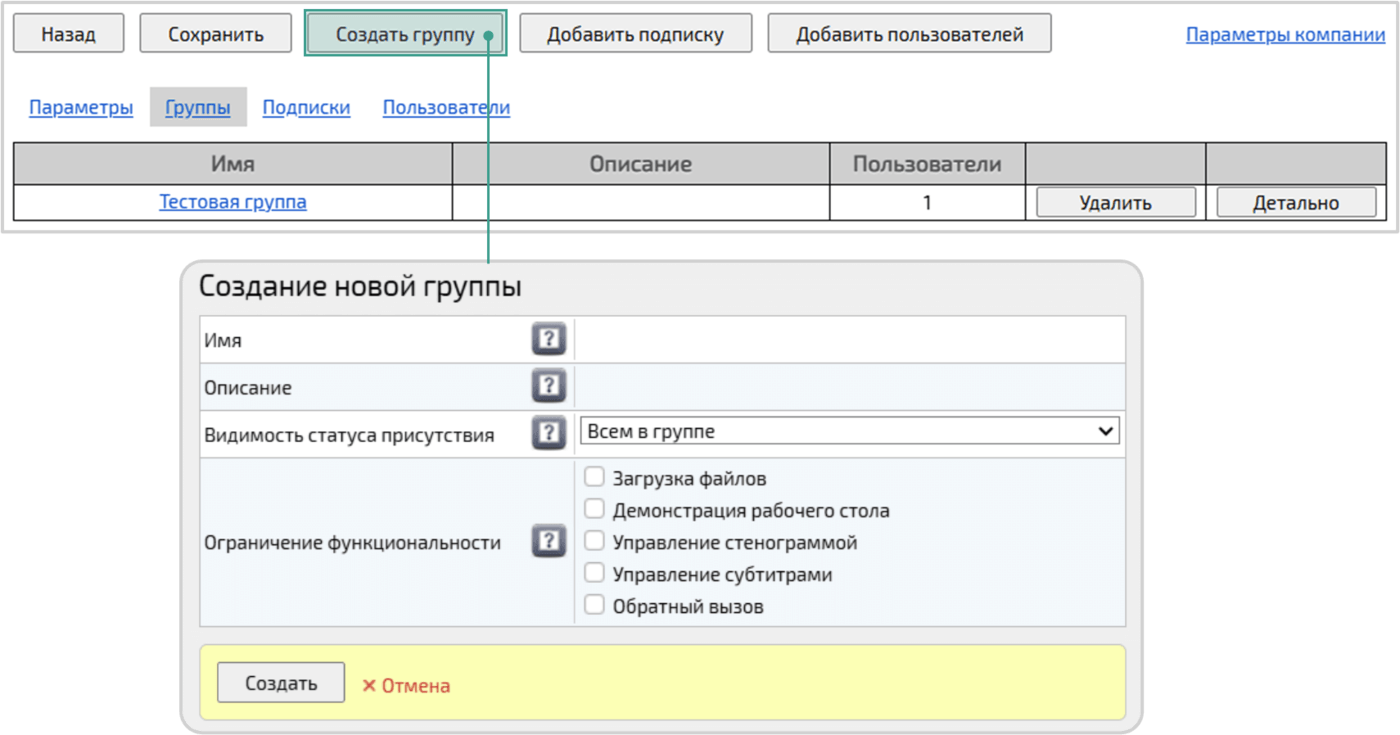The height and width of the screenshot is (735, 1400).
Task: Click the Создать группу button
Action: (x=405, y=32)
